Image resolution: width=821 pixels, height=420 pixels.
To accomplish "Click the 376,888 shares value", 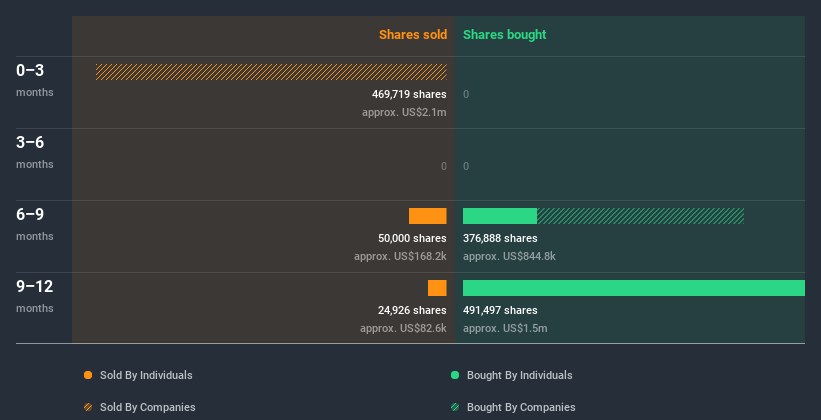I will pos(500,238).
